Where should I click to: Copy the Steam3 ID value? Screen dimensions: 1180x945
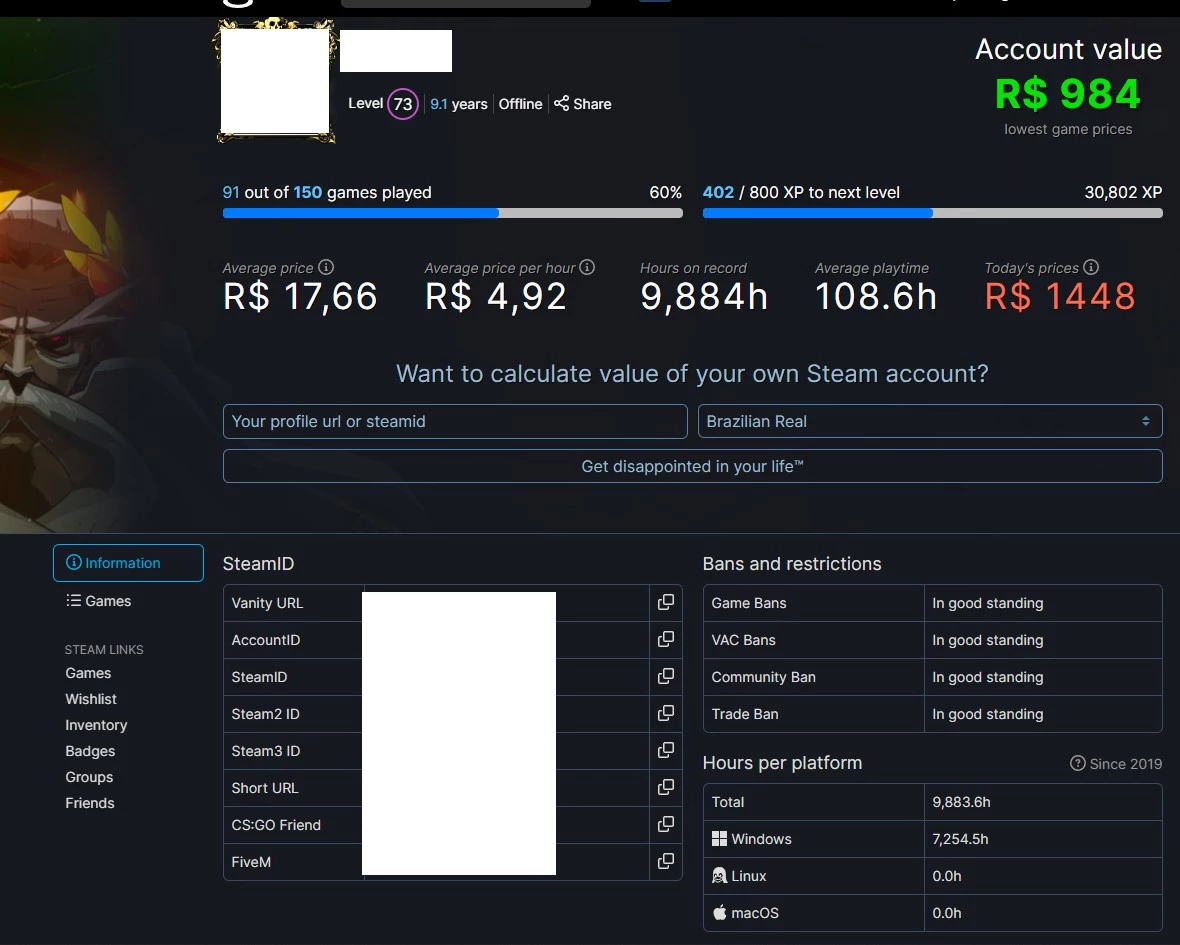pos(665,751)
